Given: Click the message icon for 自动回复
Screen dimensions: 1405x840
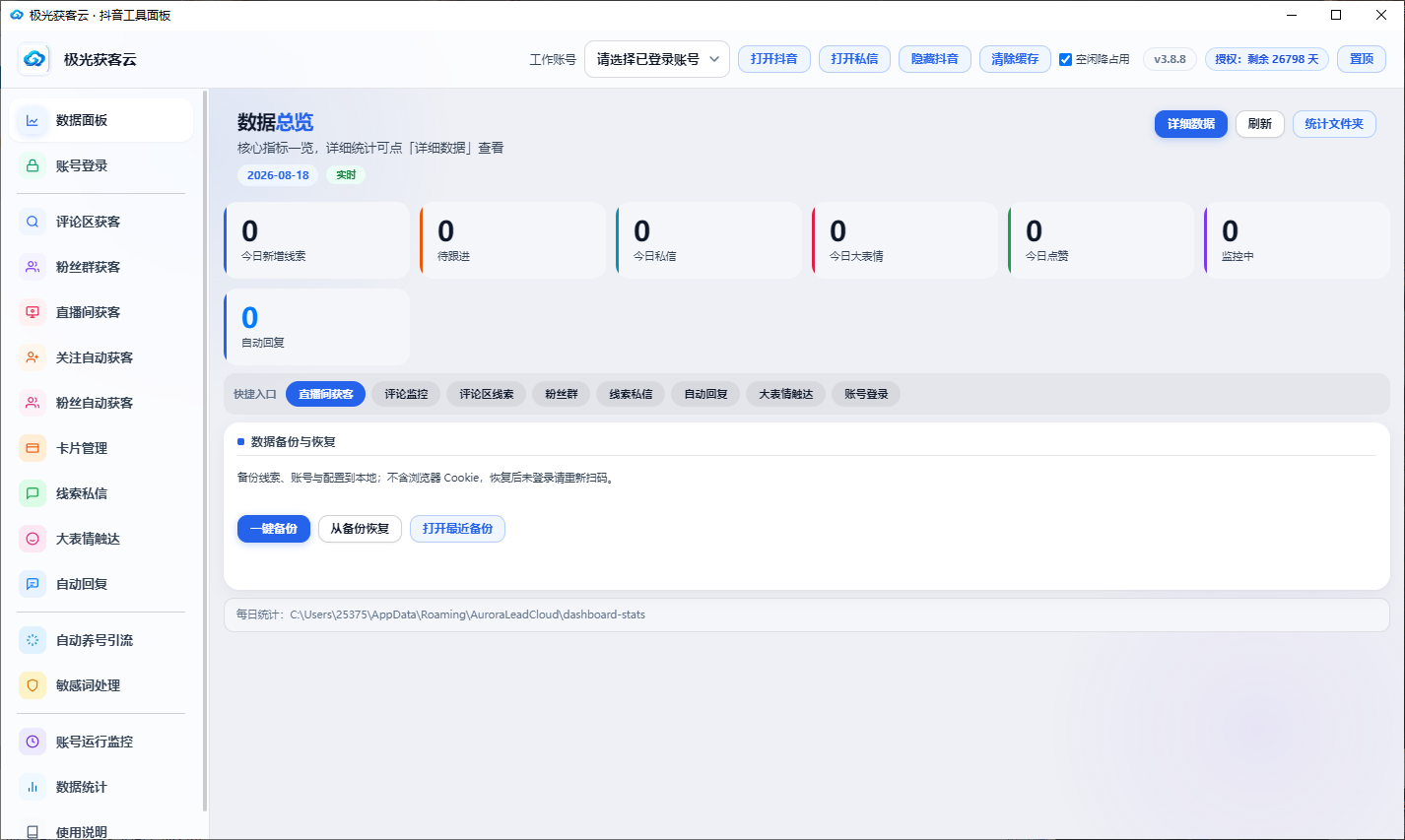Looking at the screenshot, I should 33,584.
